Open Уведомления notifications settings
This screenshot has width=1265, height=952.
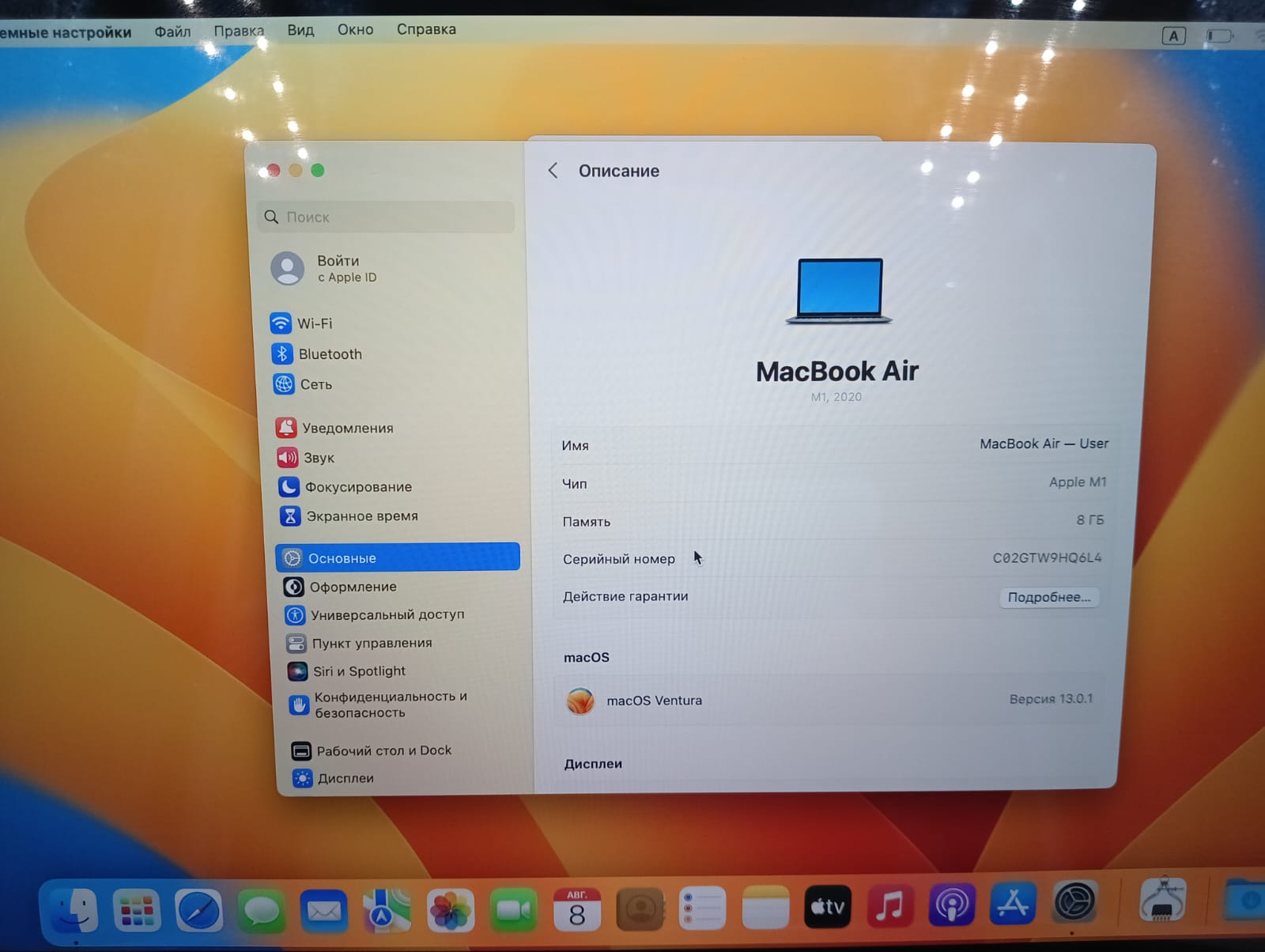(346, 428)
